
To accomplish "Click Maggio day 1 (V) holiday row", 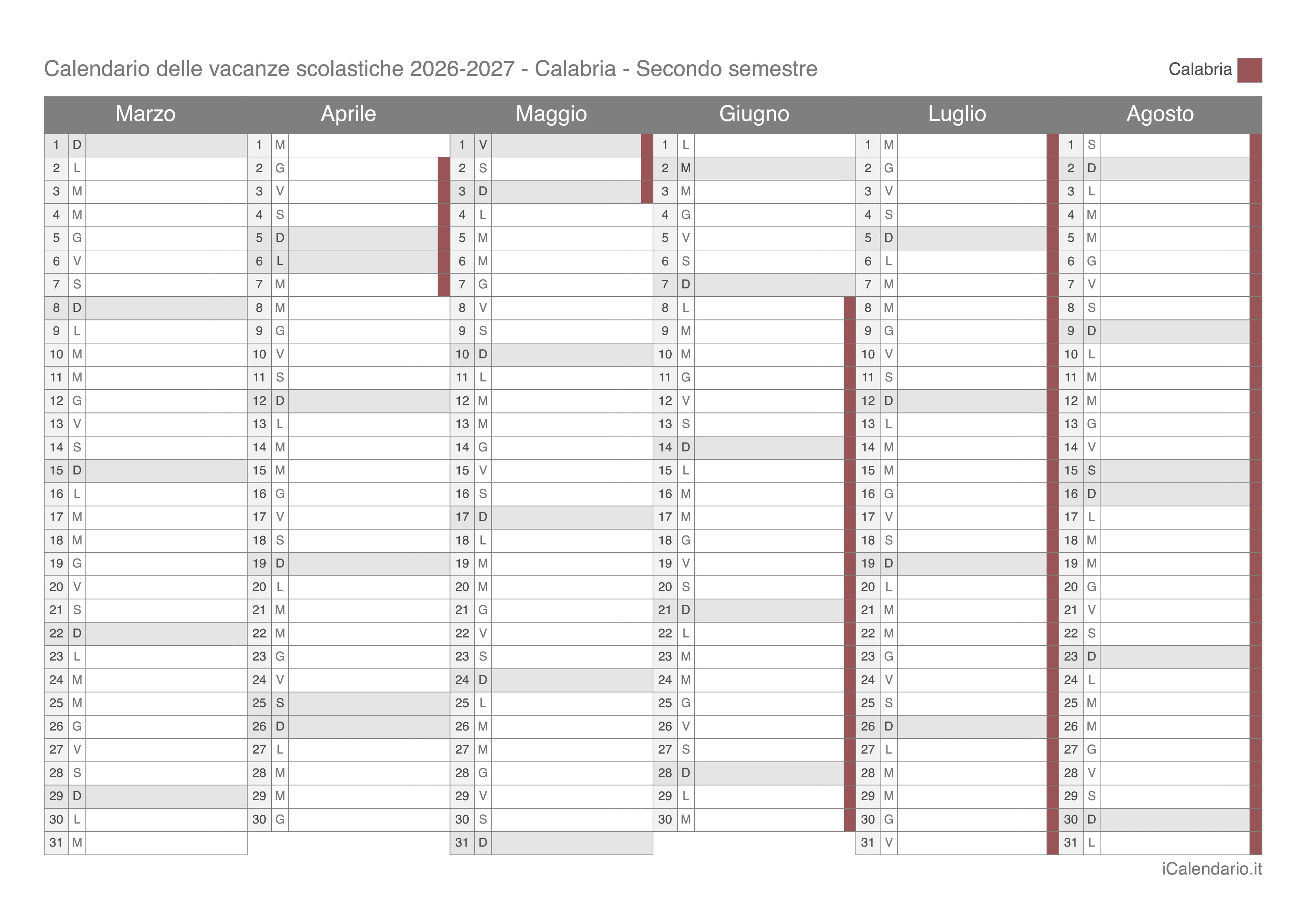I will point(551,145).
